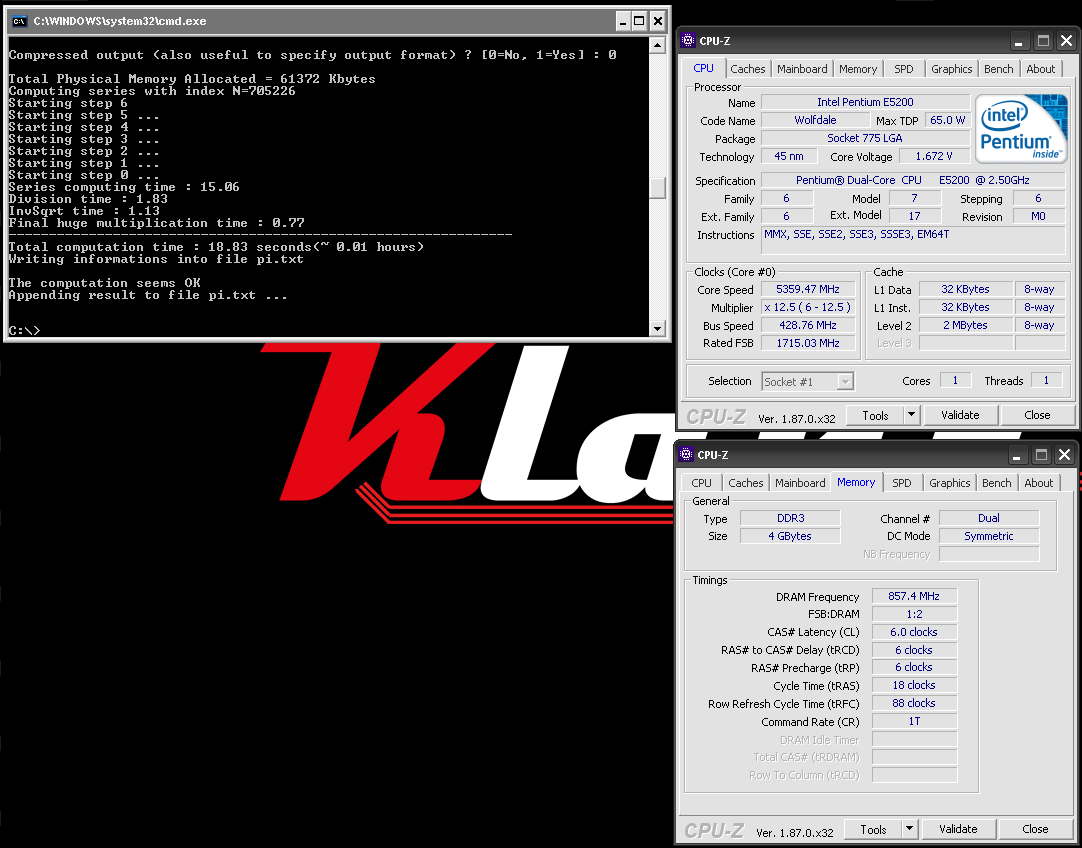Maximize the cmd.exe window
1082x848 pixels.
tap(640, 21)
